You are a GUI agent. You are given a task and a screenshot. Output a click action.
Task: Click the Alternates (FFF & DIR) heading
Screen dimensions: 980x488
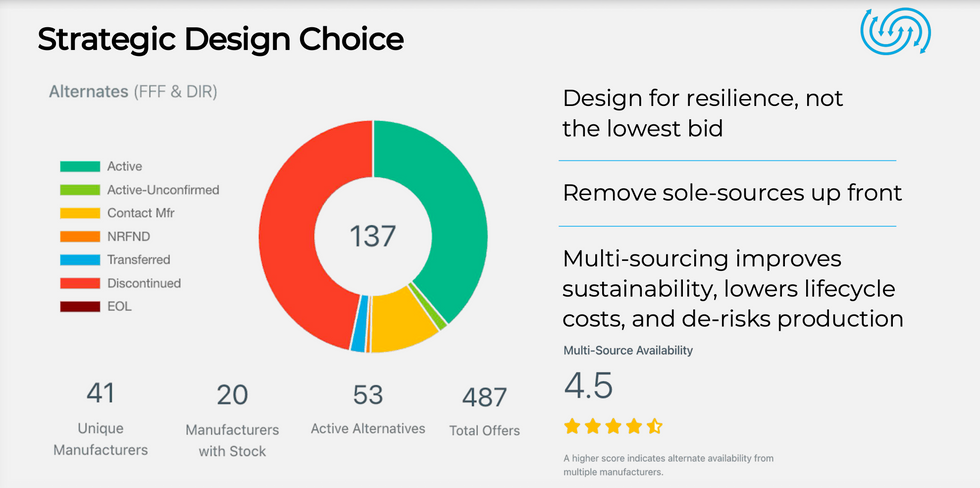(133, 92)
